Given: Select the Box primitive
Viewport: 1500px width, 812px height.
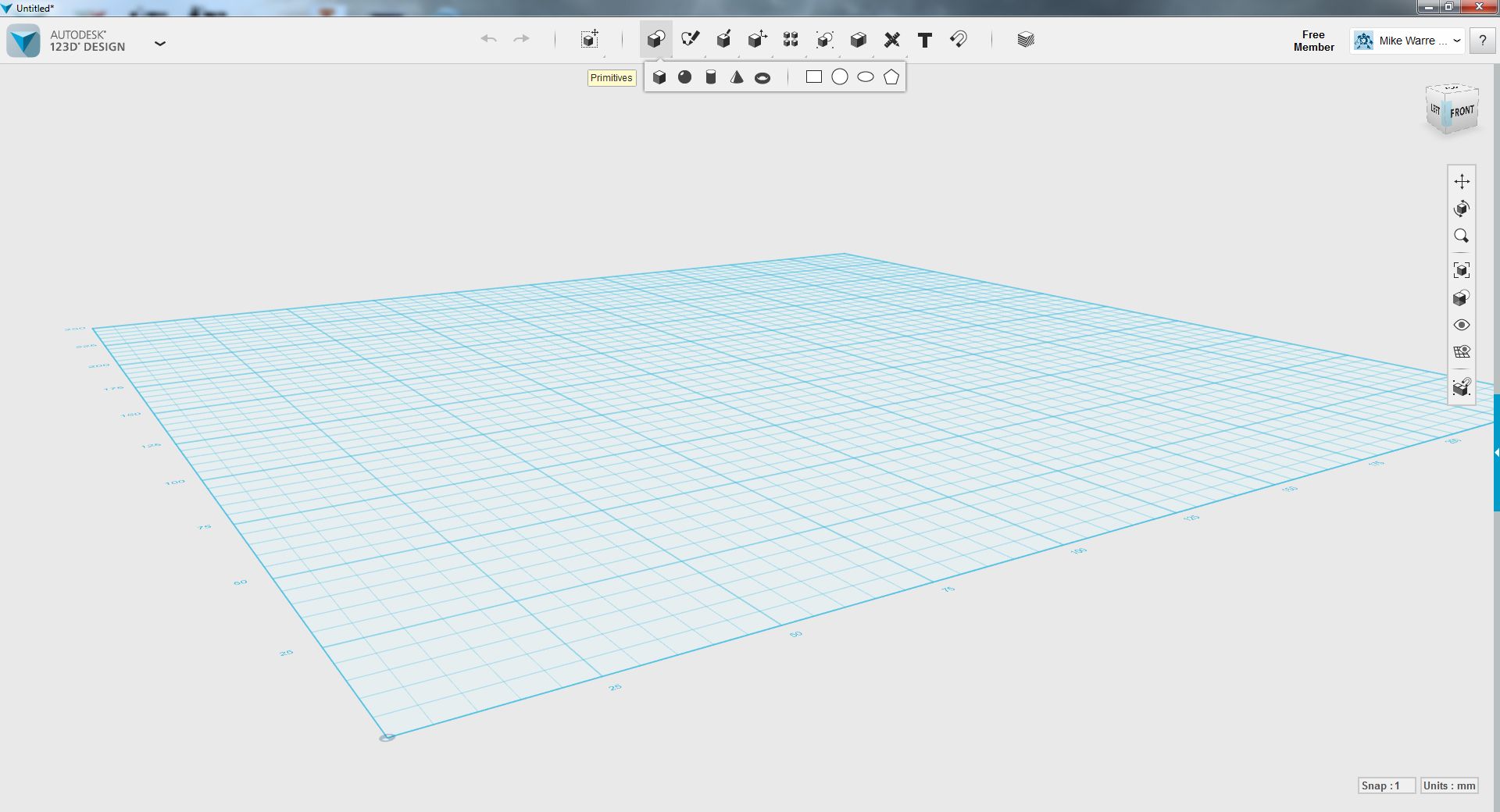Looking at the screenshot, I should 659,77.
